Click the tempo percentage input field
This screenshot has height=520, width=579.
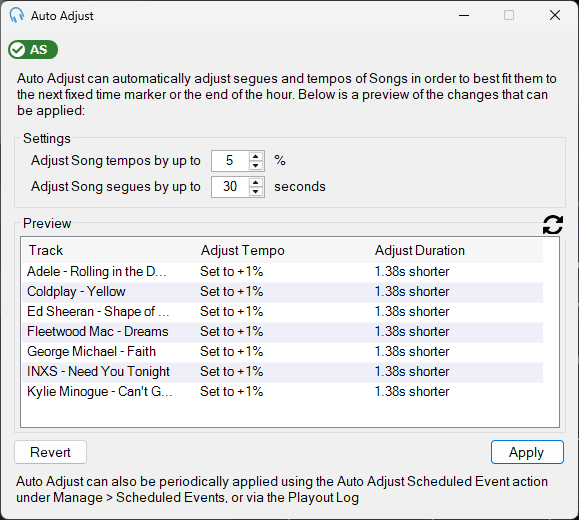point(230,161)
